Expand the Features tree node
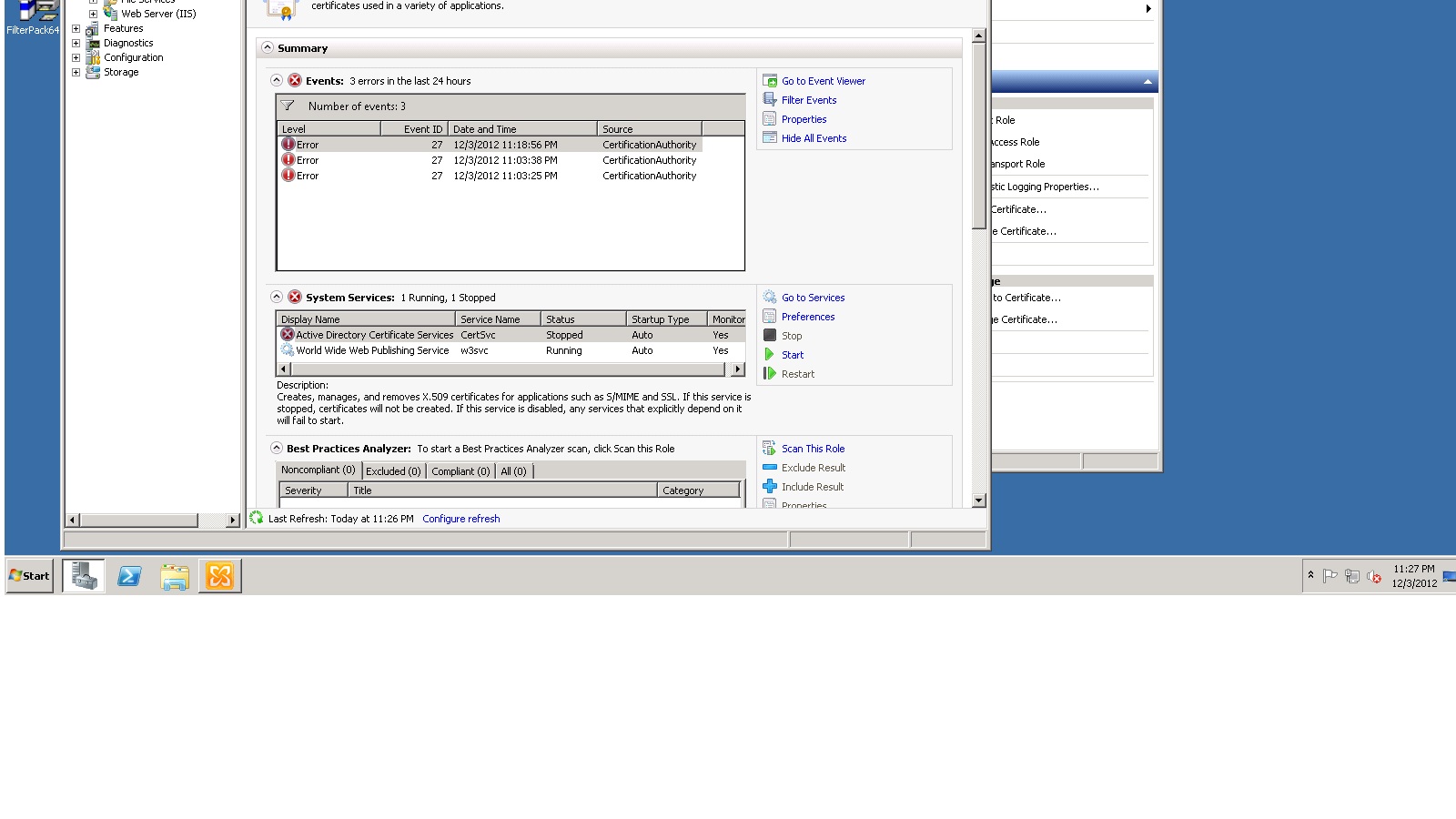The image size is (1456, 819). pyautogui.click(x=76, y=28)
